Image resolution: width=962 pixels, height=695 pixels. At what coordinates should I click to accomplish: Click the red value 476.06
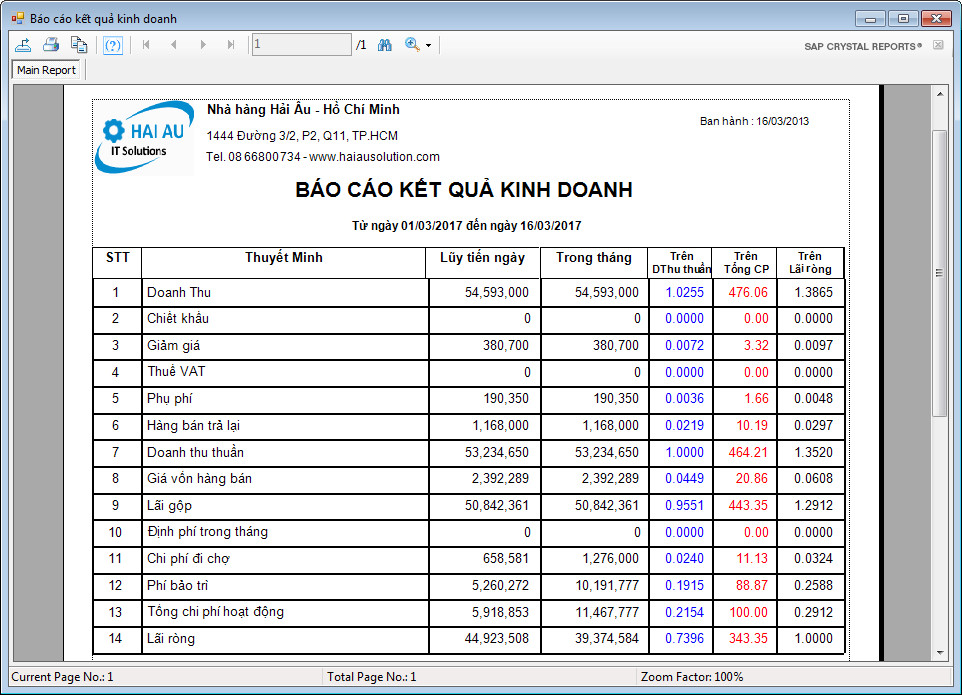click(748, 293)
